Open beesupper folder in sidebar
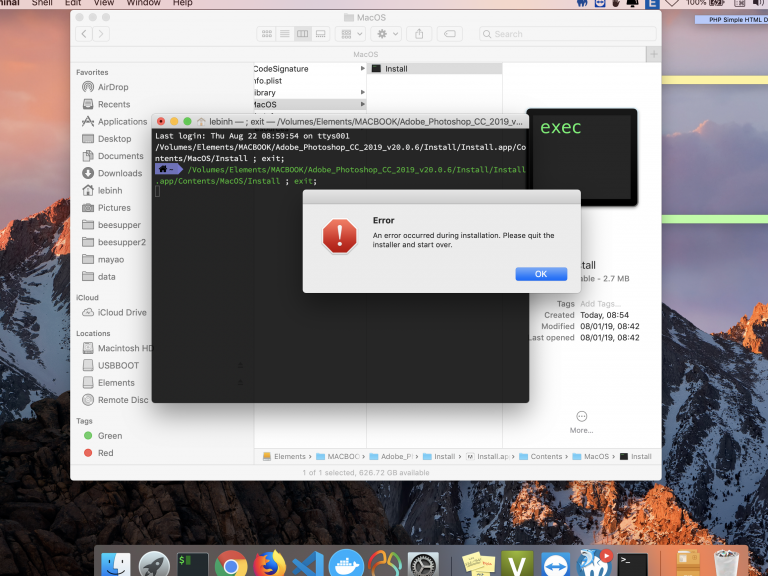 119,225
